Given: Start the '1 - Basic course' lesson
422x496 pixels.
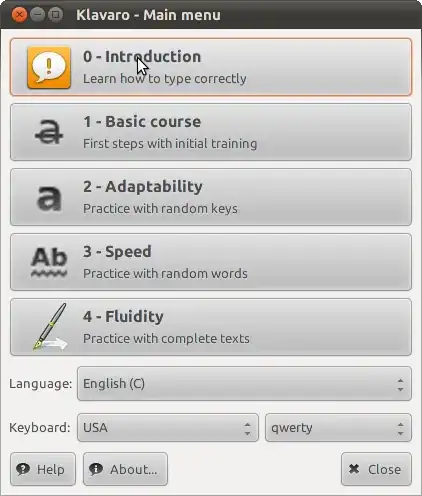Looking at the screenshot, I should 211,132.
